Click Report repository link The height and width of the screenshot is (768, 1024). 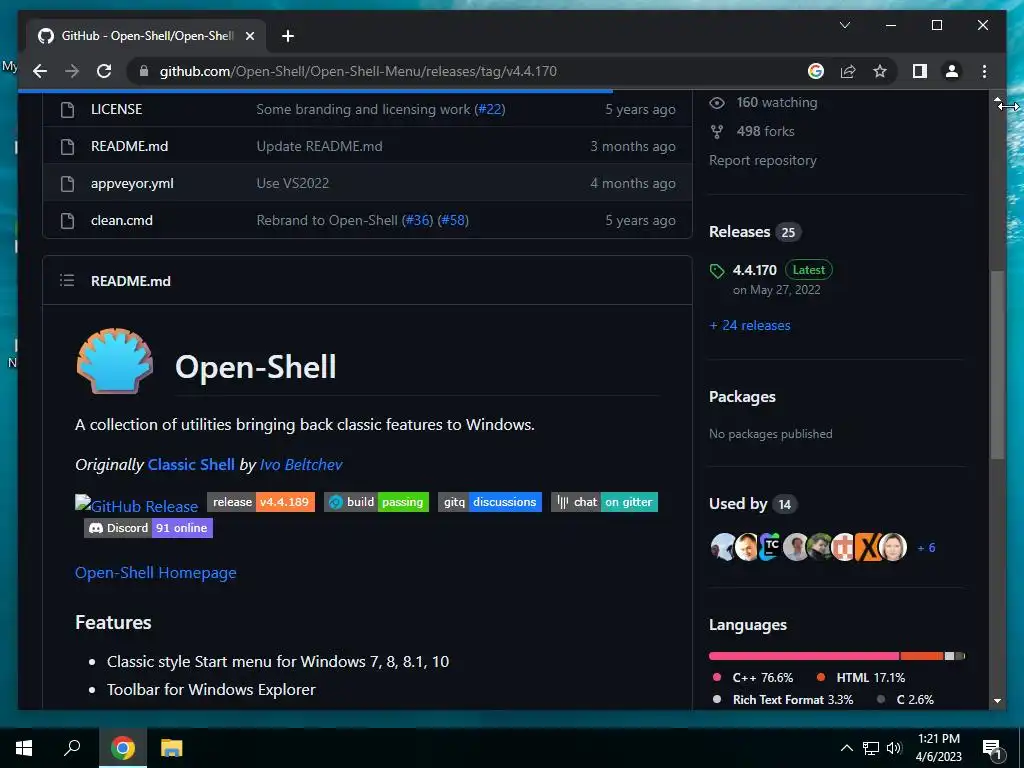click(x=763, y=161)
